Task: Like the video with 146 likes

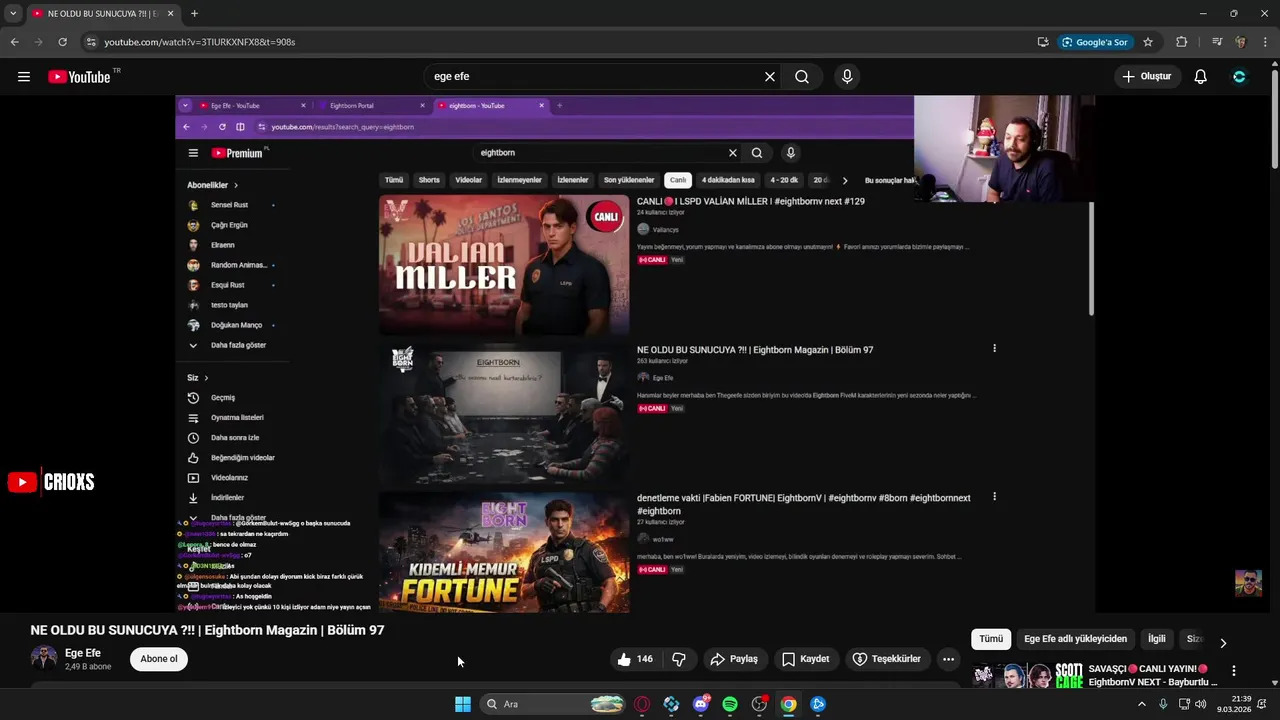Action: pos(634,659)
